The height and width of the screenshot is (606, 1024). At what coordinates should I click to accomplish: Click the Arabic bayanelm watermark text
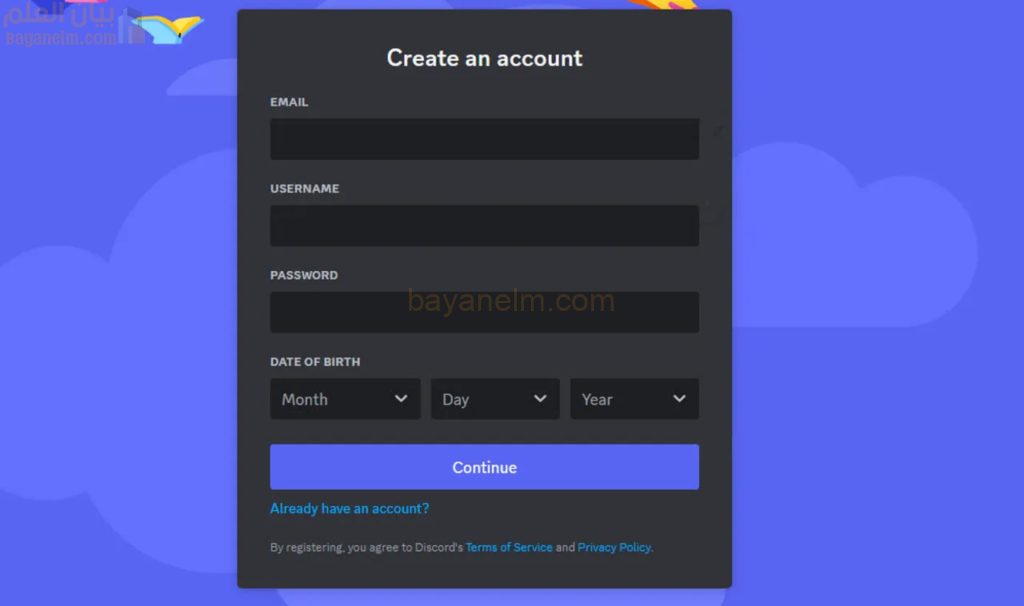click(59, 14)
